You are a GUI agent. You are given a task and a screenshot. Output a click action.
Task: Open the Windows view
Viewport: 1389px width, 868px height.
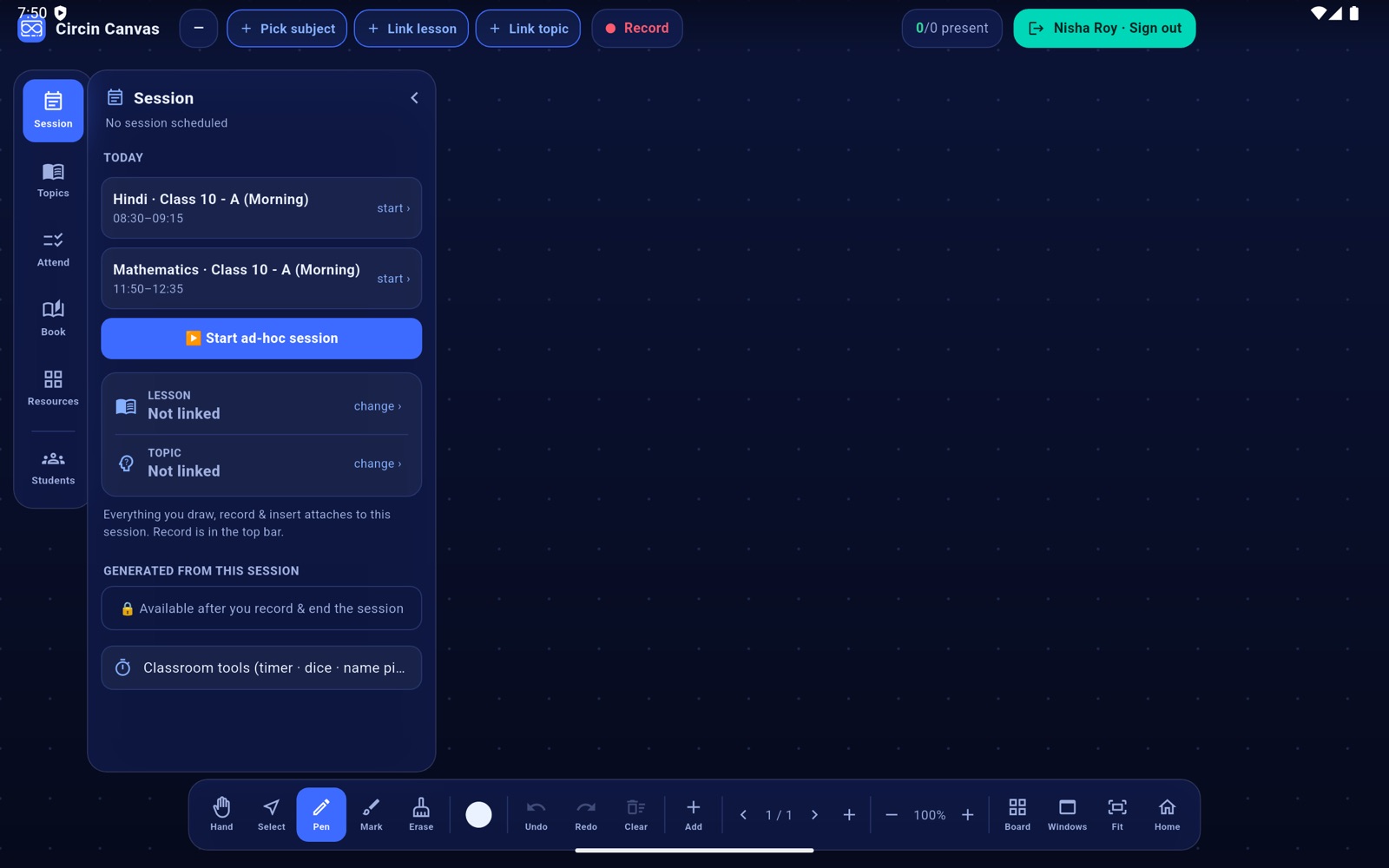point(1067,814)
